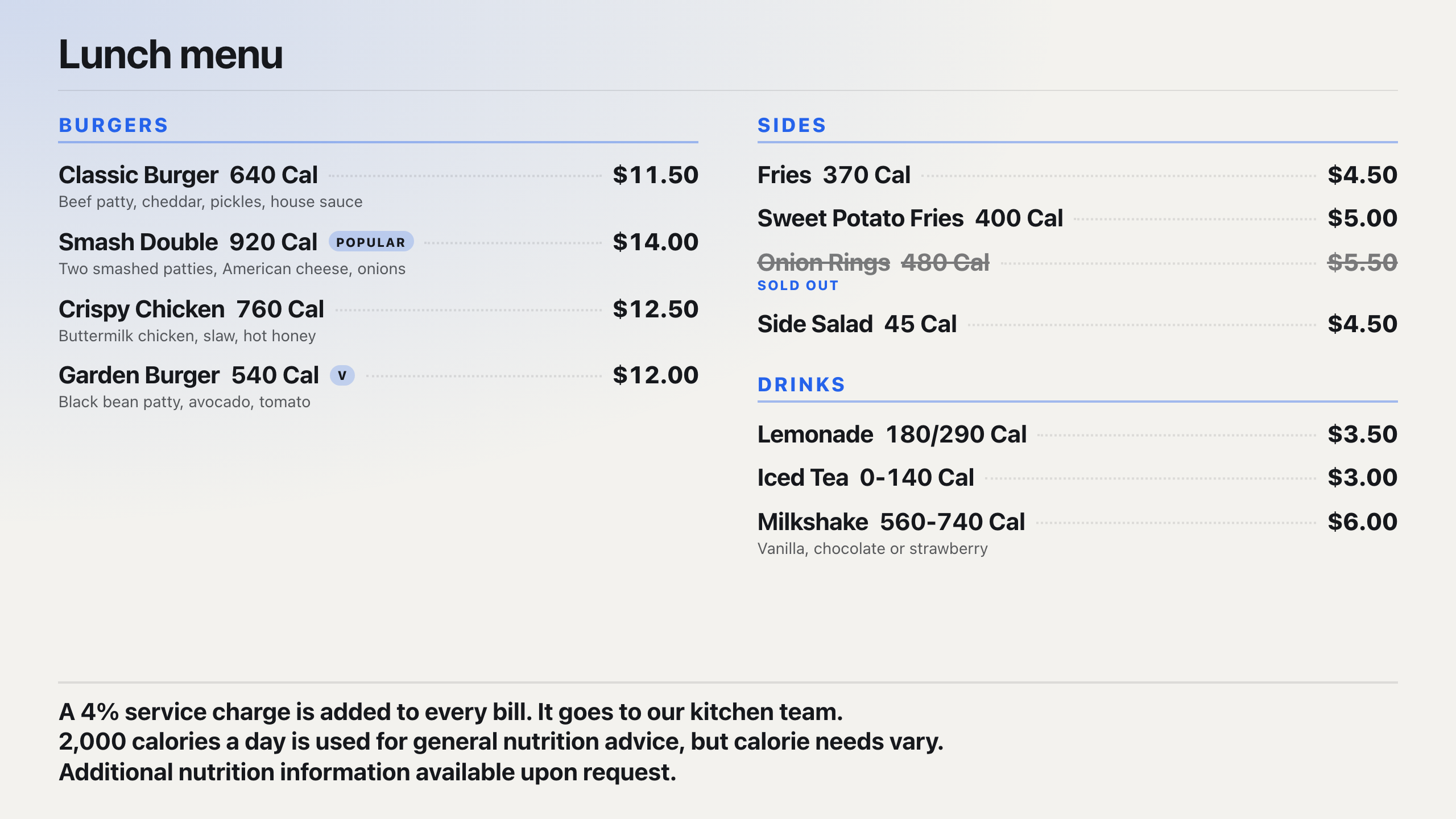Image resolution: width=1456 pixels, height=819 pixels.
Task: Click the $5.00 Sweet Potato Fries price
Action: 1362,218
